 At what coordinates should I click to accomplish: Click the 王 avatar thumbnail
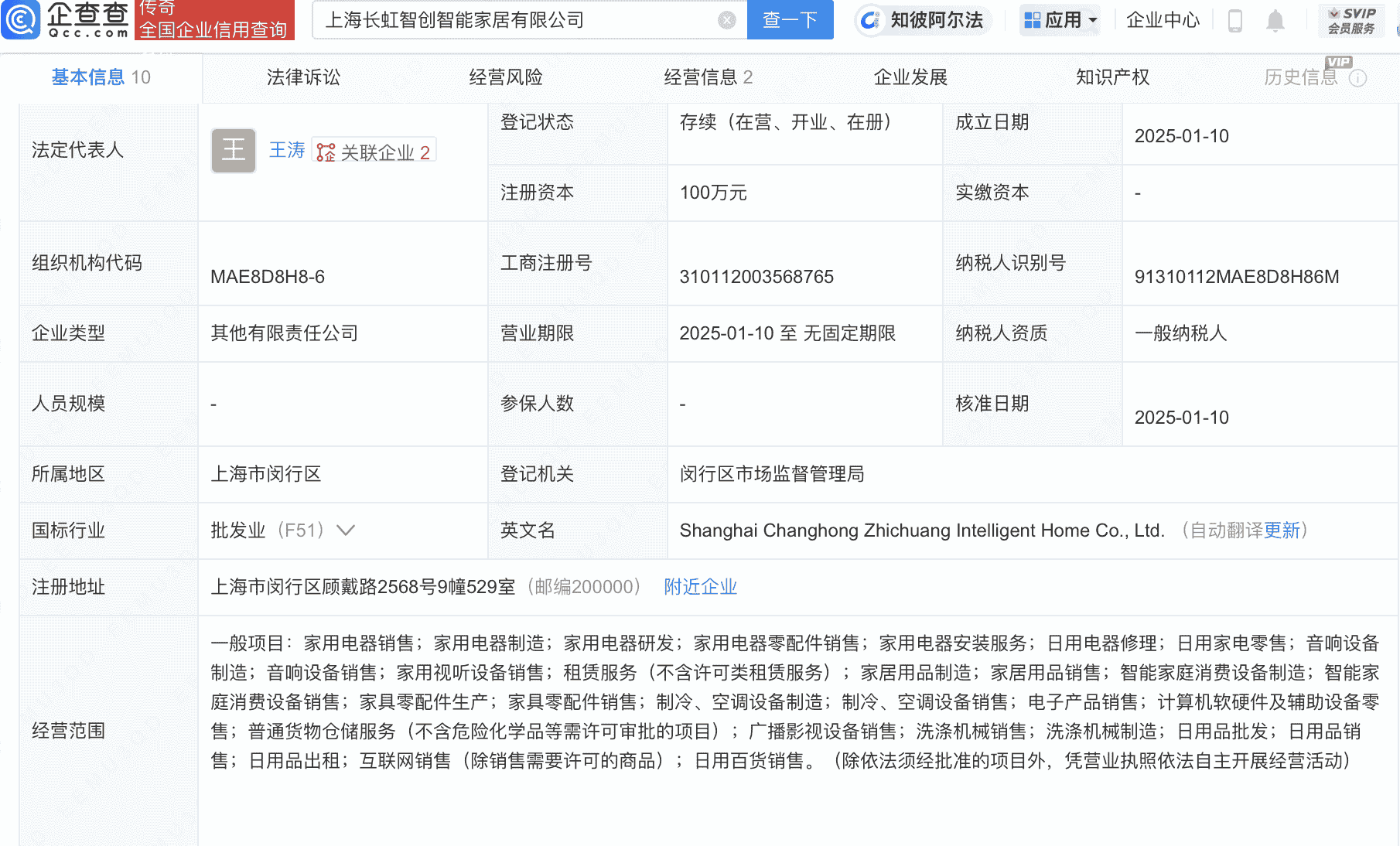[x=234, y=150]
